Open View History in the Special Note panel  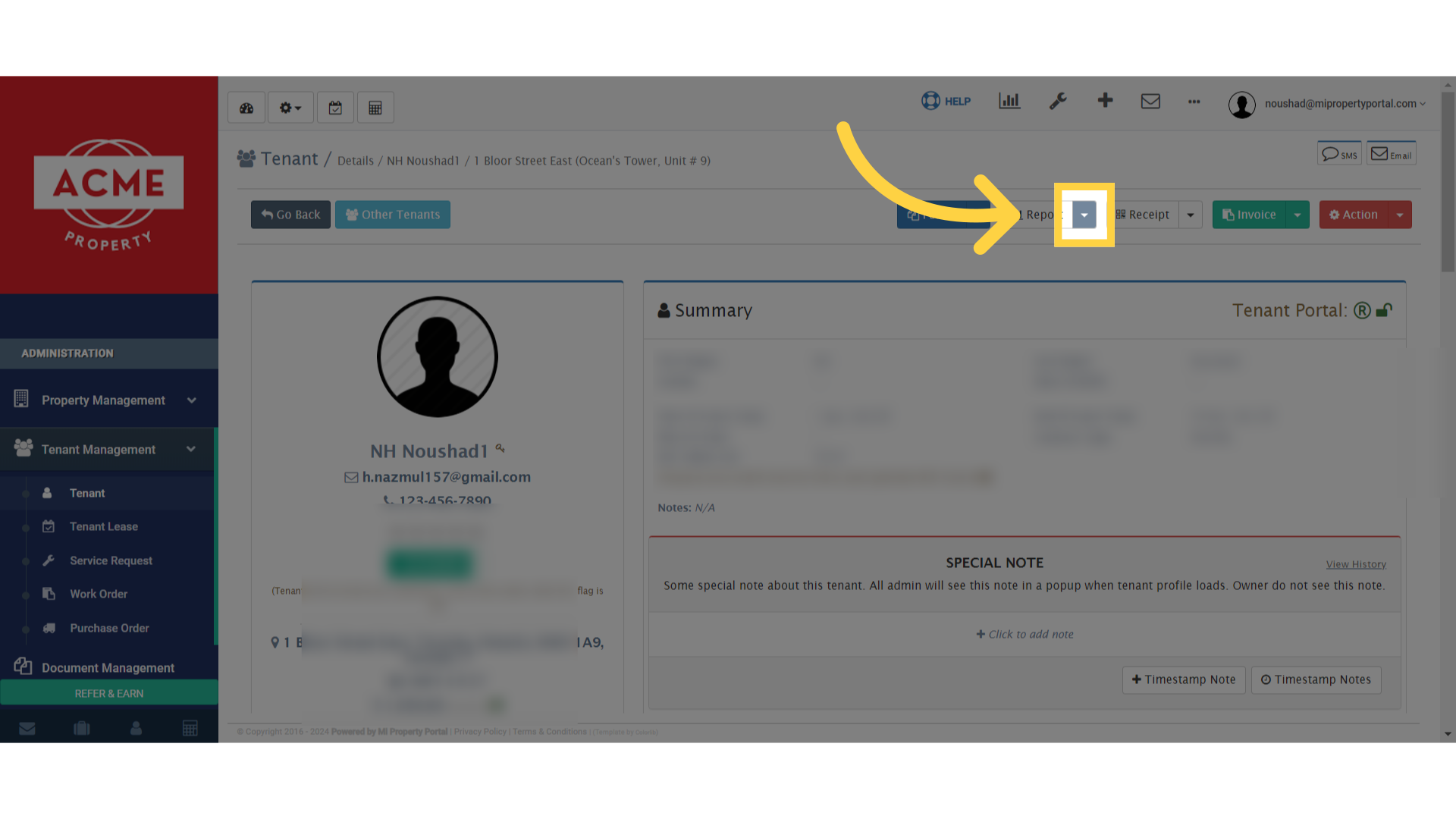(1356, 564)
